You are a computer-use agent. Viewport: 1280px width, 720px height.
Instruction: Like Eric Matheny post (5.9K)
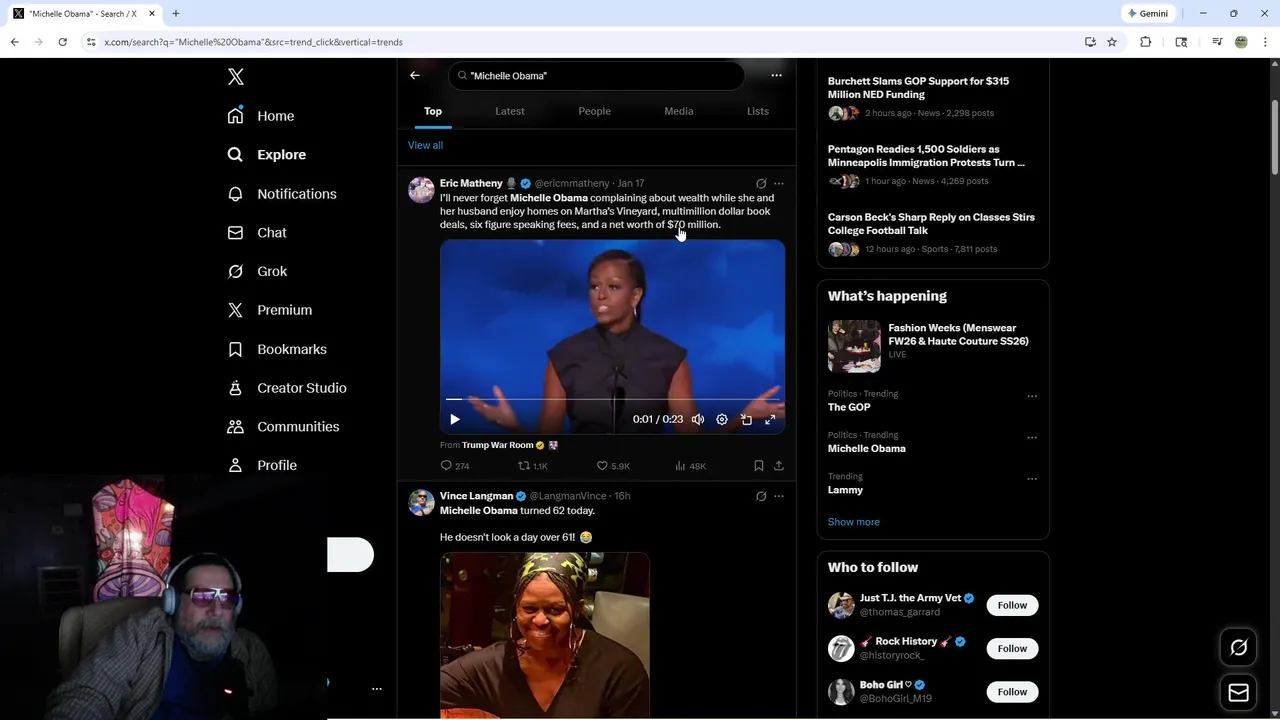[613, 466]
